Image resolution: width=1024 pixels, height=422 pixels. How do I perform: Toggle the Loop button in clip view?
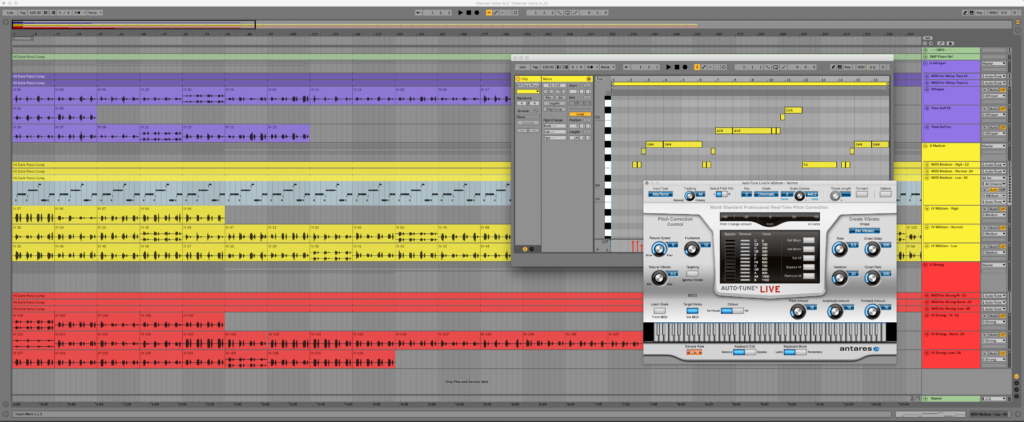coord(580,114)
